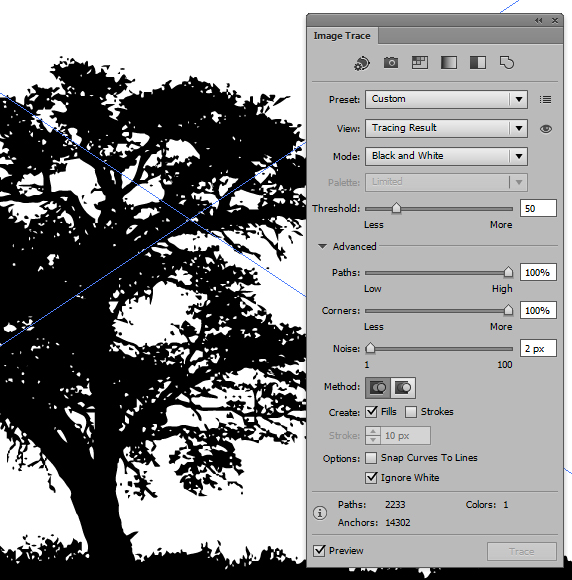Viewport: 572px width, 580px height.
Task: Click the Outline preset icon
Action: (x=507, y=63)
